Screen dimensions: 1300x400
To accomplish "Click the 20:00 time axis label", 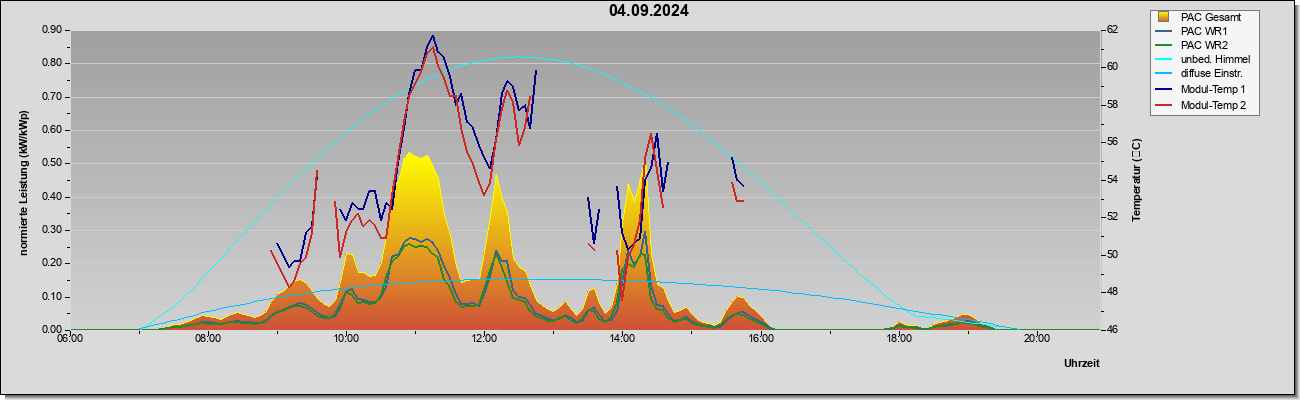I will 1036,339.
